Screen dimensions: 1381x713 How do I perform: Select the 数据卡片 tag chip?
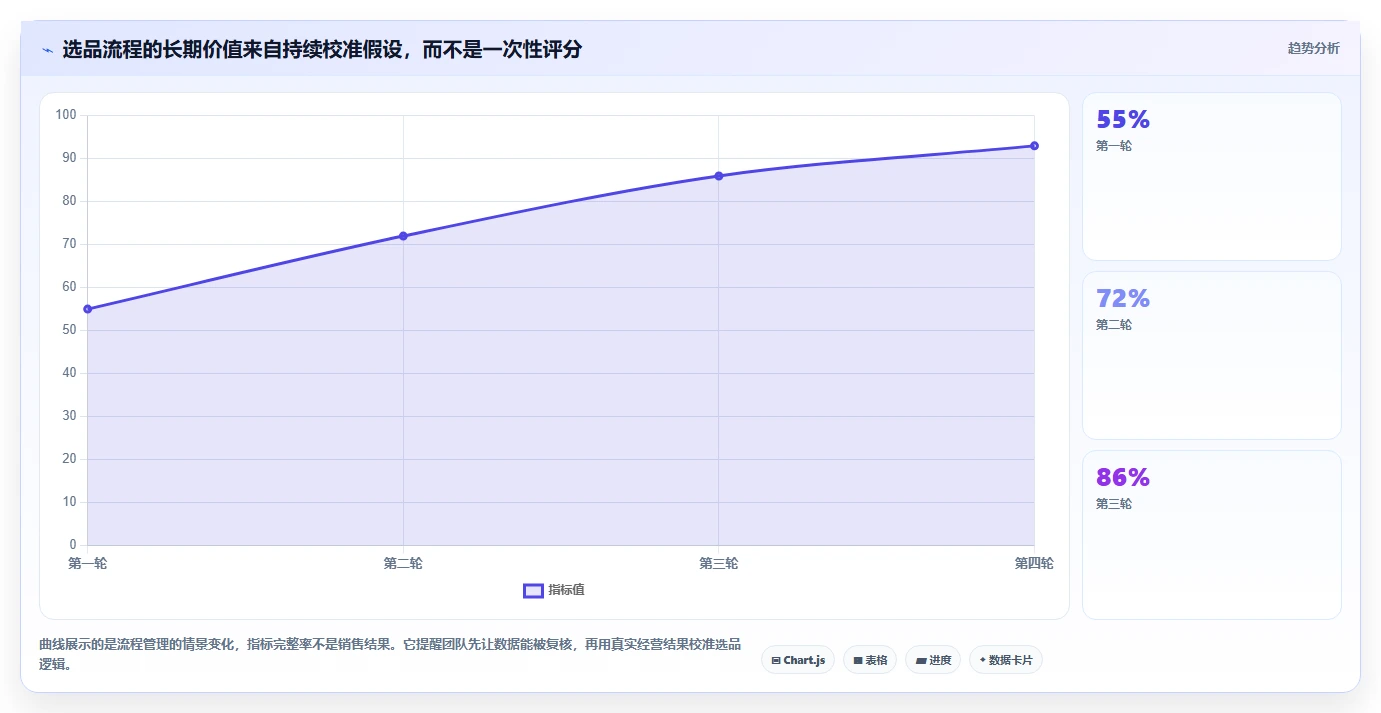click(x=1005, y=660)
